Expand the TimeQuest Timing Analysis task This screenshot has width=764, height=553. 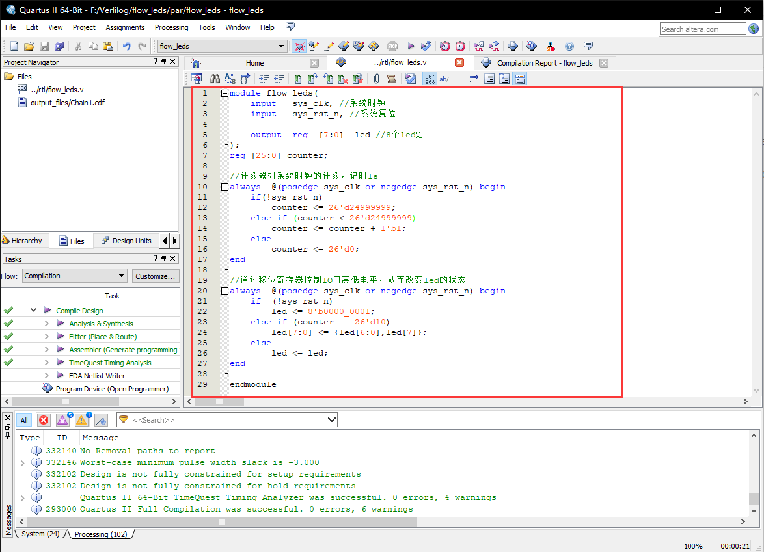point(47,362)
